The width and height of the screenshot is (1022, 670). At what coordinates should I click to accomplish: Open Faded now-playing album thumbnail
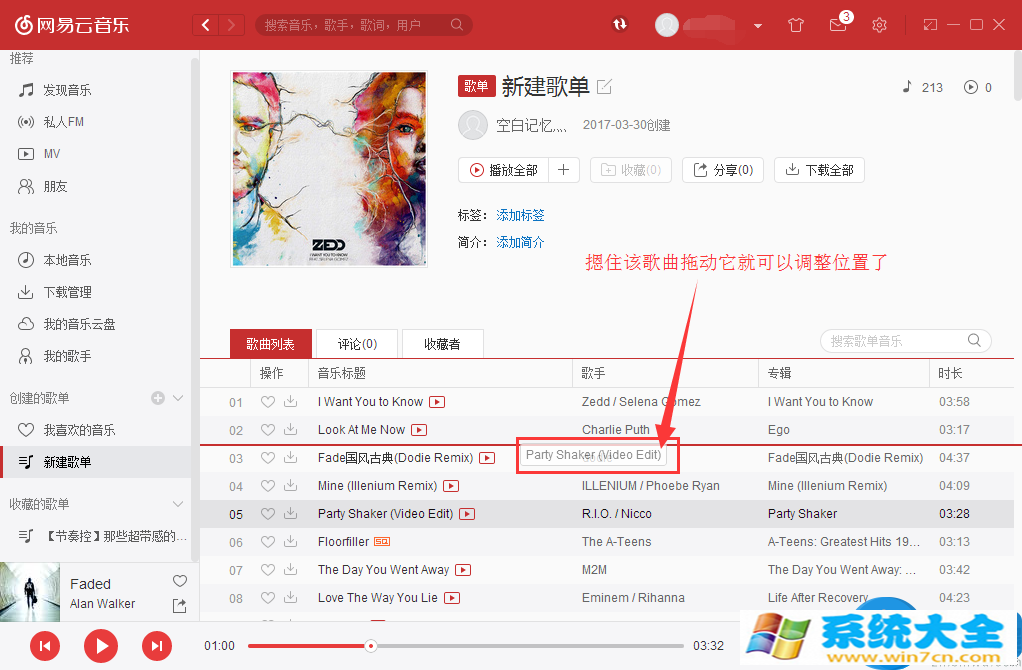(x=30, y=592)
